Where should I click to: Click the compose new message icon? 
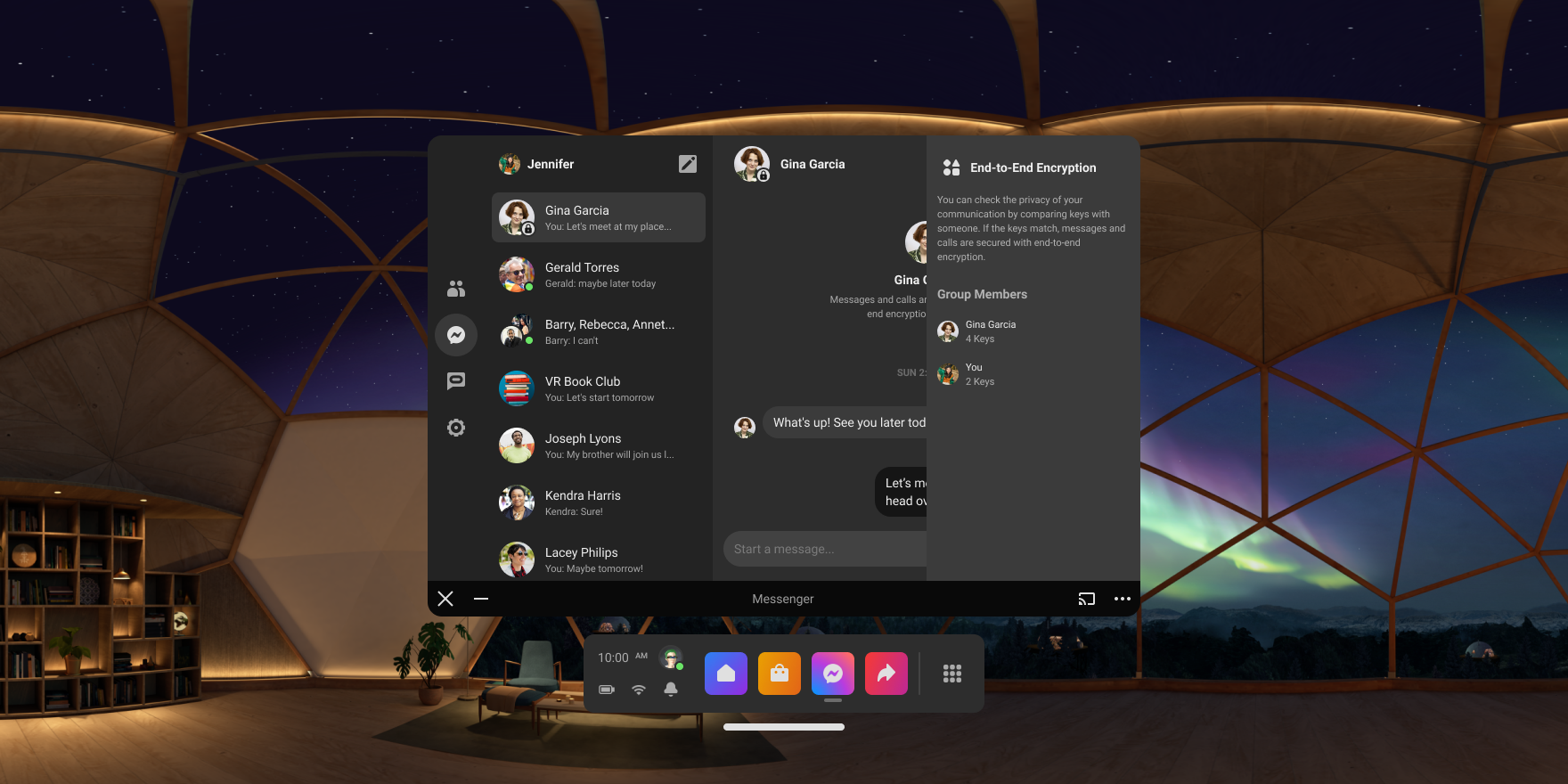click(687, 164)
